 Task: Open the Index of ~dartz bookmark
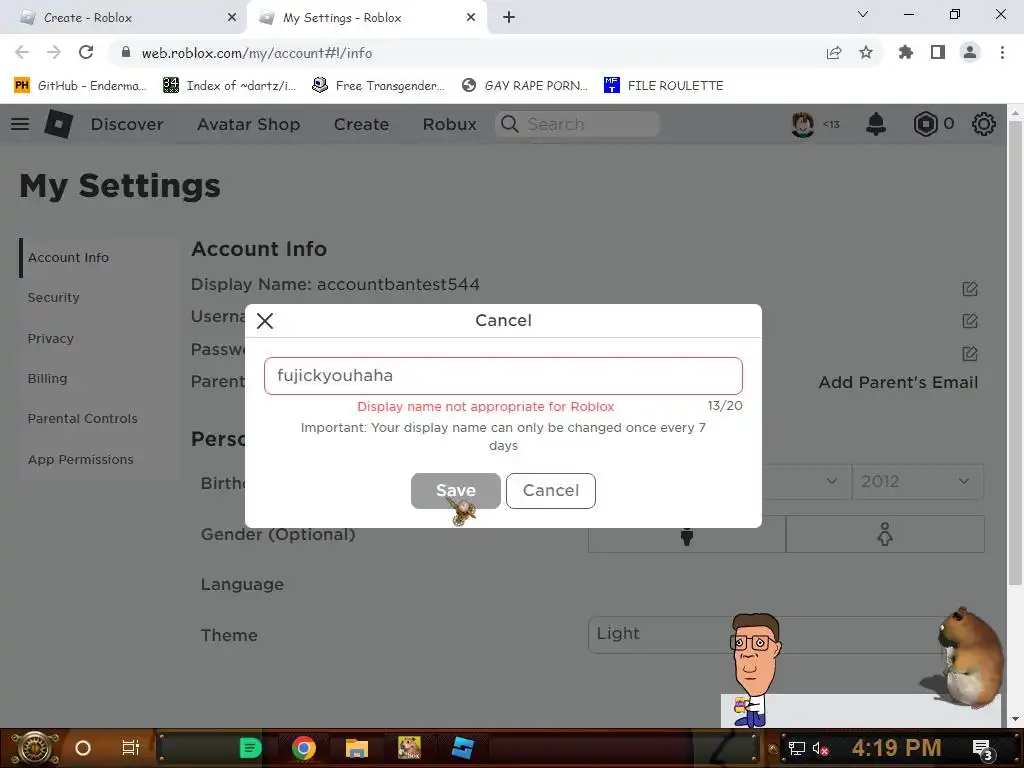[229, 86]
